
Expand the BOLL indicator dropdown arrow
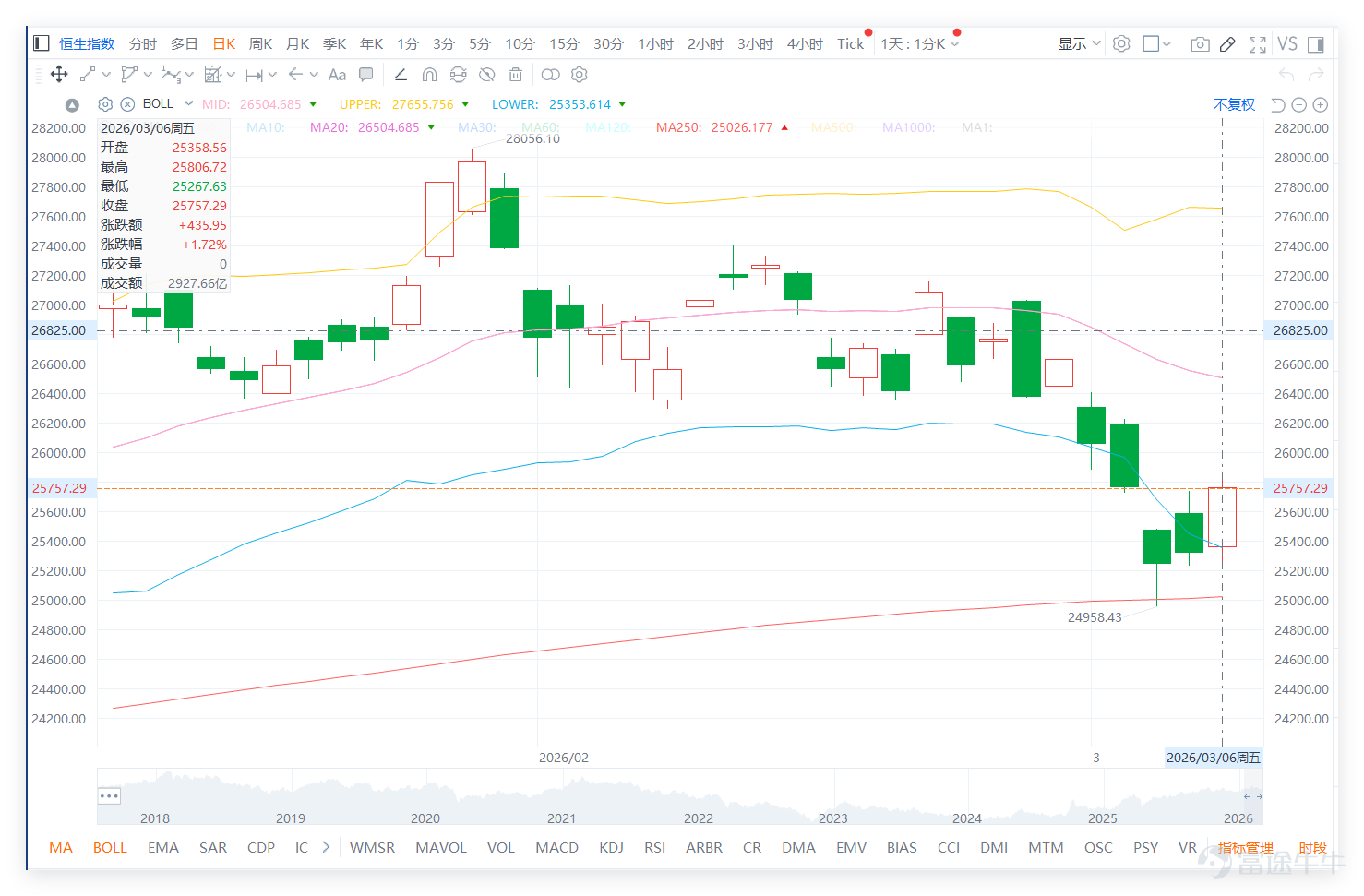(188, 103)
